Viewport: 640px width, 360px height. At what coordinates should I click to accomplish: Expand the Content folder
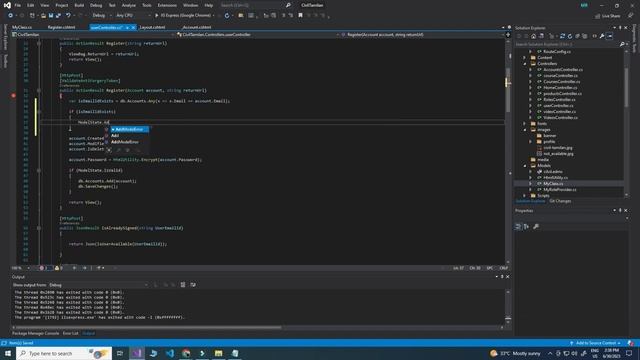tap(525, 58)
